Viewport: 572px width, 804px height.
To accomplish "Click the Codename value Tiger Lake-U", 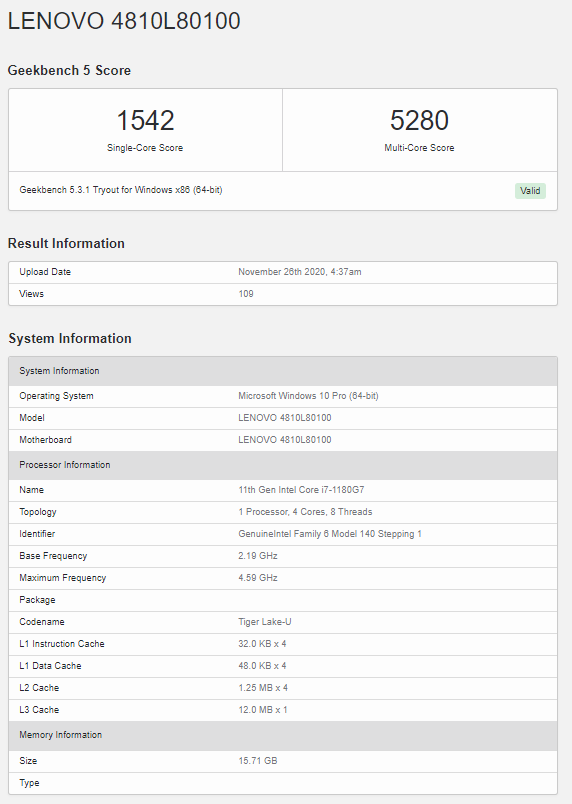I will click(x=264, y=622).
